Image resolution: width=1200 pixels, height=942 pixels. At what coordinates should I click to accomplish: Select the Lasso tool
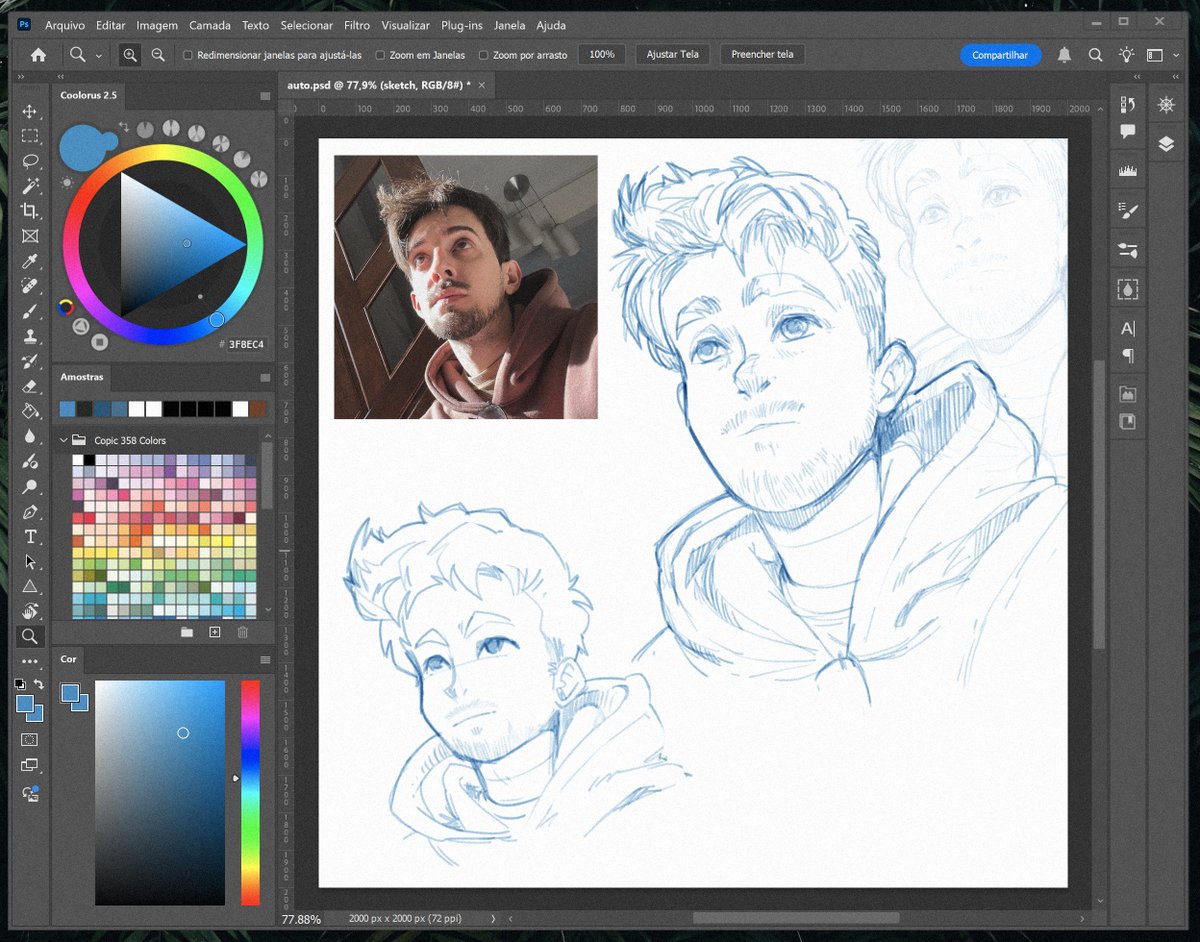pyautogui.click(x=30, y=161)
